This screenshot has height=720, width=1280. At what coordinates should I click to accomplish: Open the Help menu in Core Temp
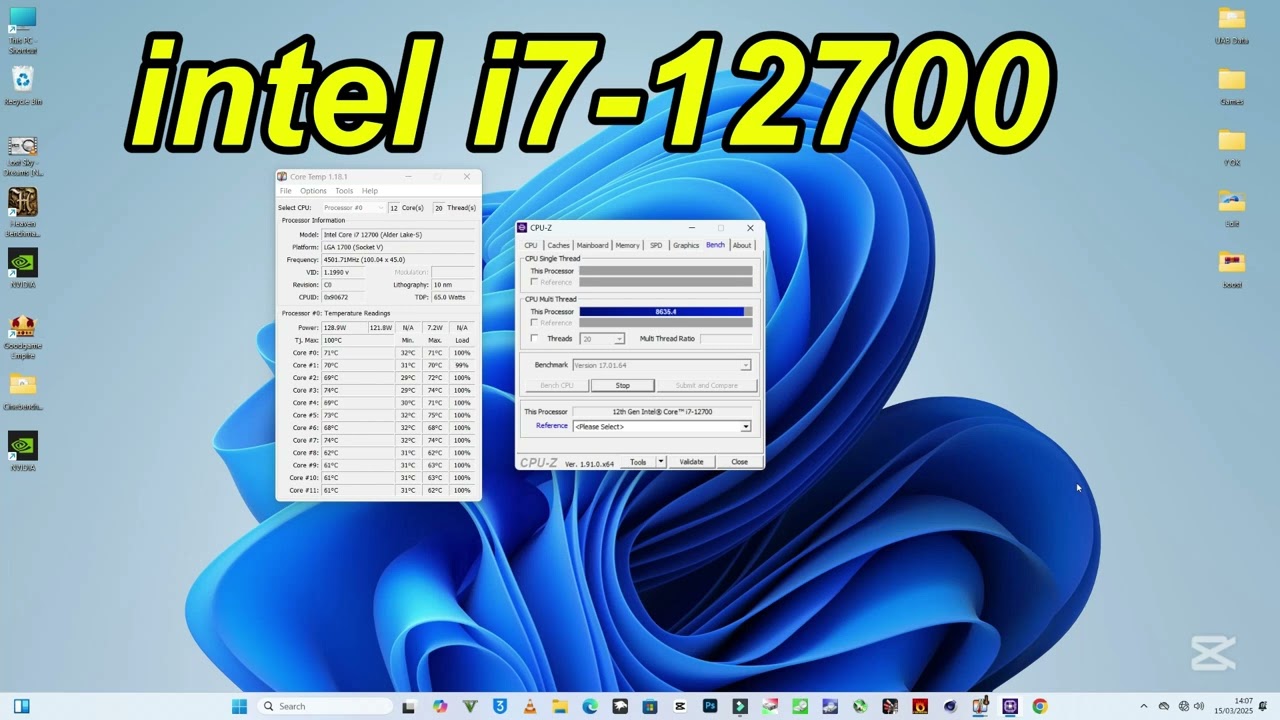click(x=370, y=191)
